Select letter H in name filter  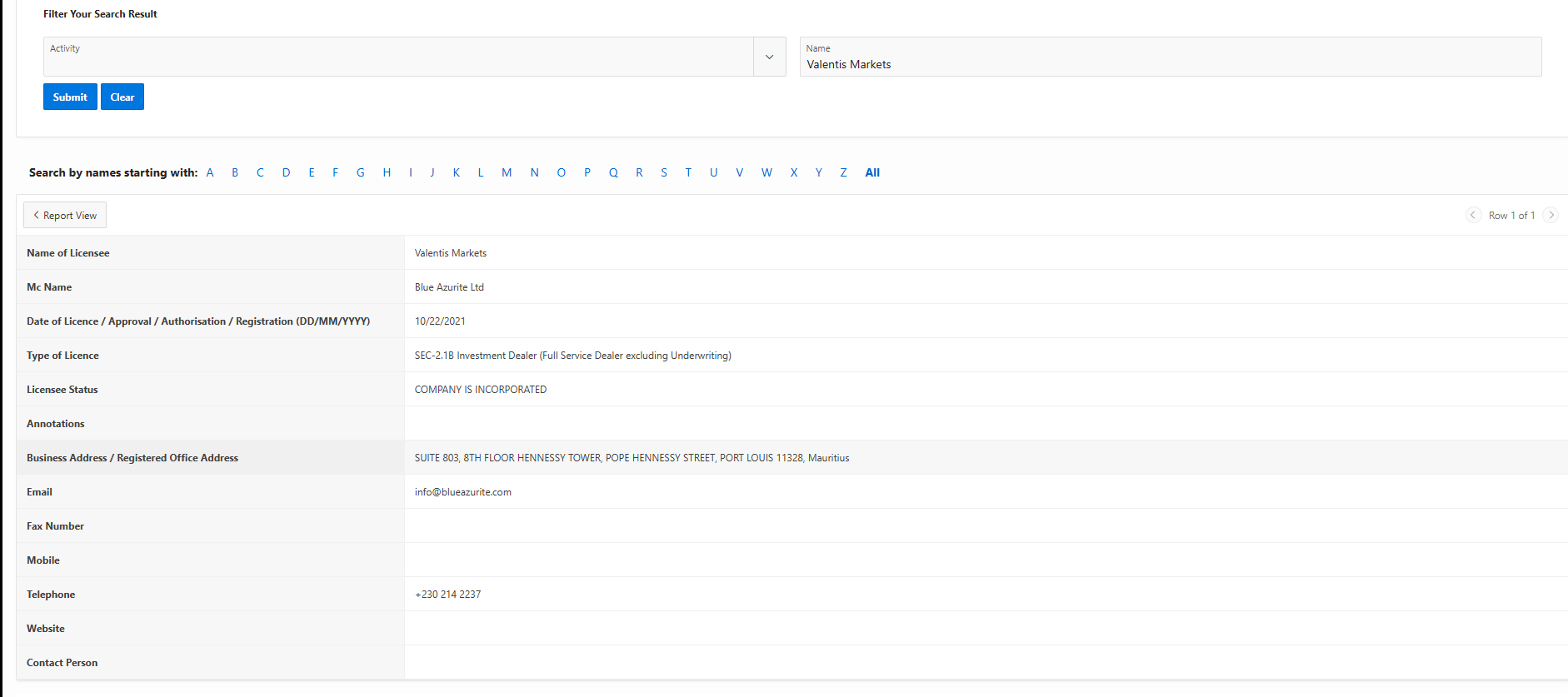(387, 172)
